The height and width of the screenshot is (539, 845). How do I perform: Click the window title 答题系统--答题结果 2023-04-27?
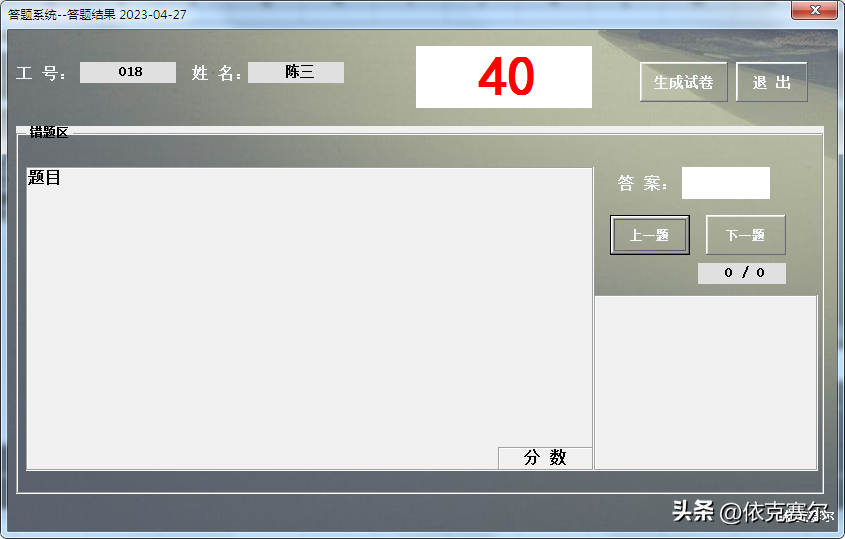coord(97,15)
